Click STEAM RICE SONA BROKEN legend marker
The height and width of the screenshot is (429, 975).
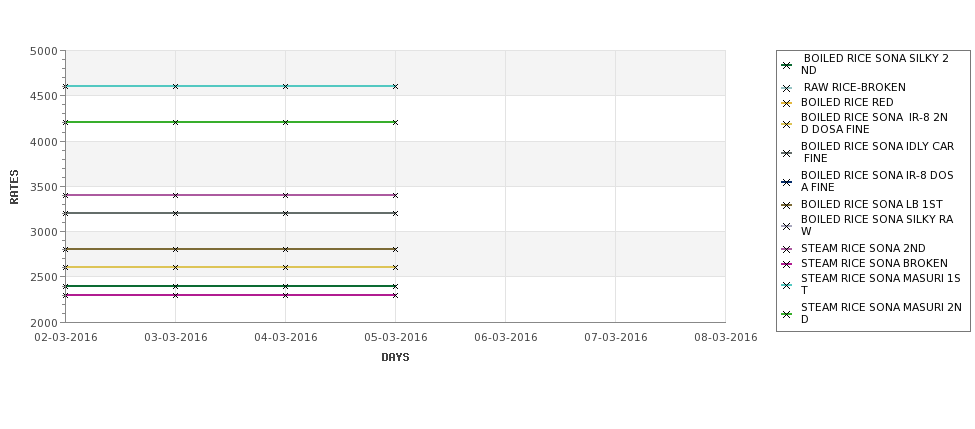click(787, 264)
